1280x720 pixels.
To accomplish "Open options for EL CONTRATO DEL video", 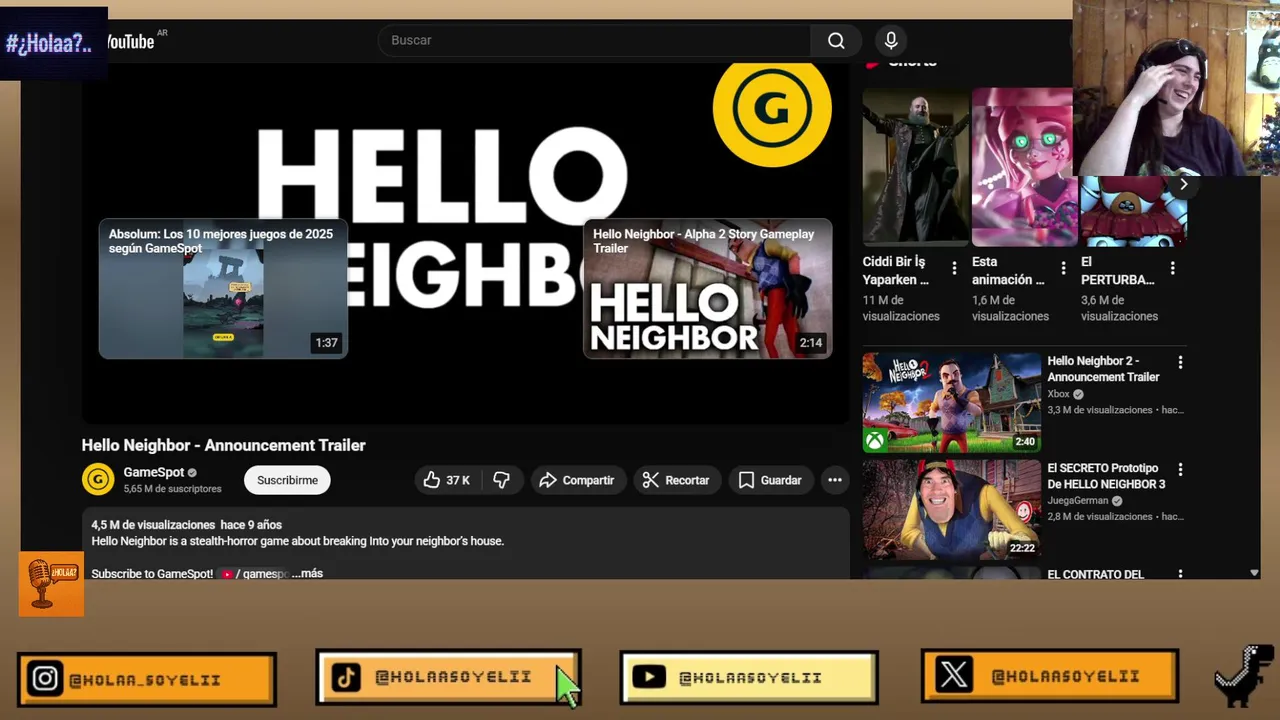I will [1180, 574].
